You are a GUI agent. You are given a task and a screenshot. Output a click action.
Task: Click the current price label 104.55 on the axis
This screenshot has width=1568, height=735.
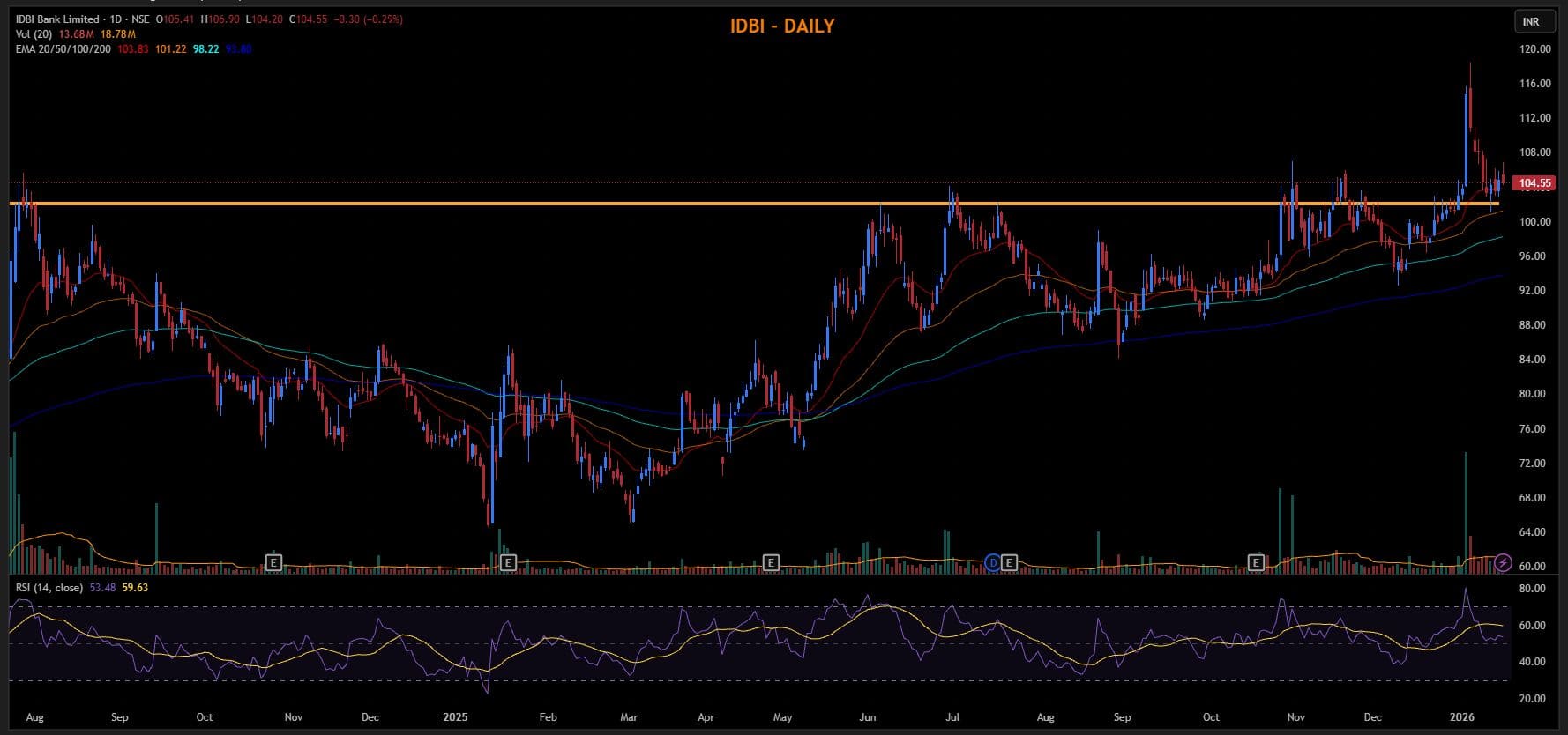(x=1534, y=183)
